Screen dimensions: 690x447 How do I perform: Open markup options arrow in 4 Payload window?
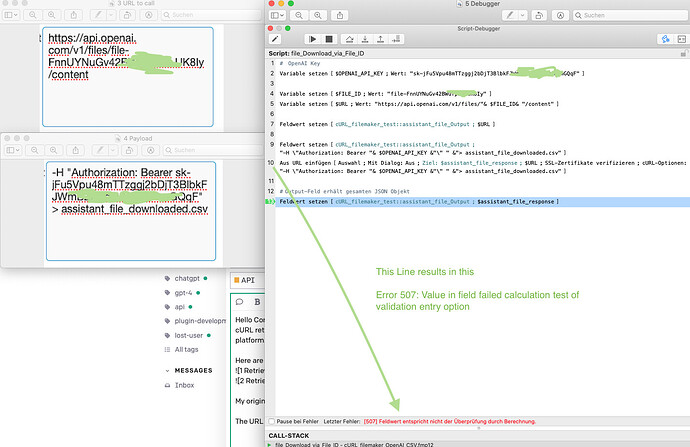coord(113,150)
